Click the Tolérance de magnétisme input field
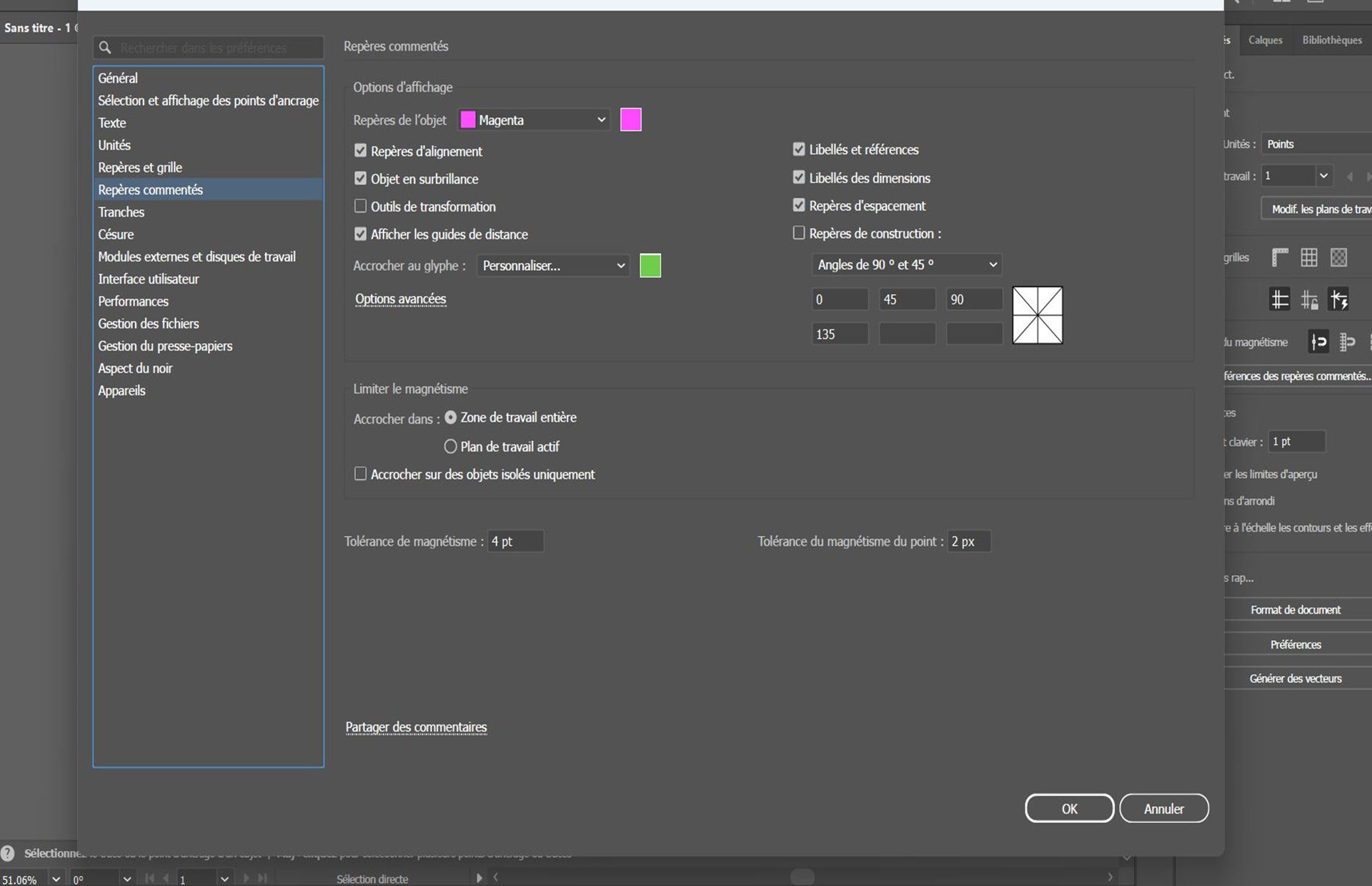 515,542
